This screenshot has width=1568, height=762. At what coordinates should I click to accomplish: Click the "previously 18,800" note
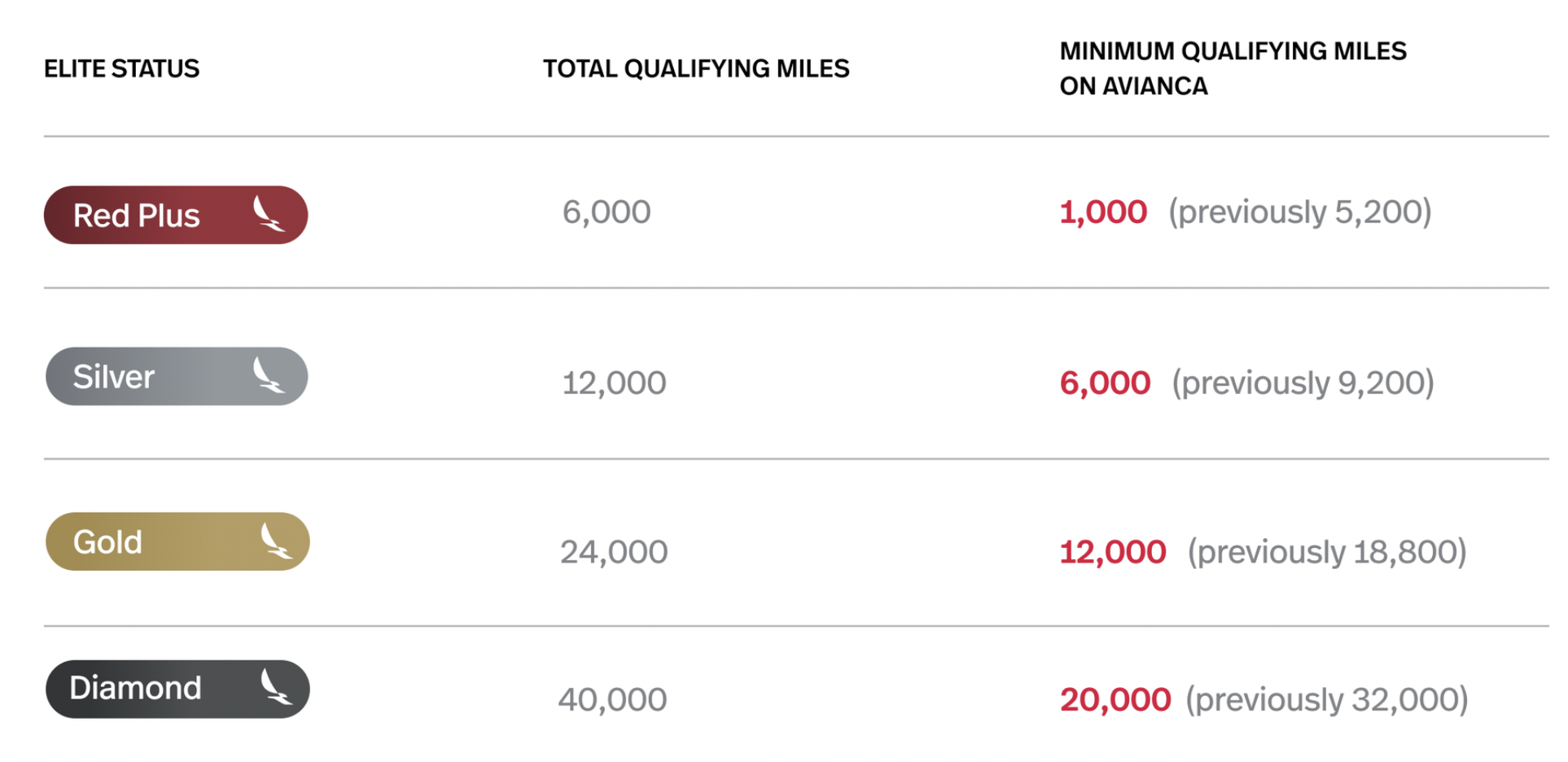click(1327, 552)
